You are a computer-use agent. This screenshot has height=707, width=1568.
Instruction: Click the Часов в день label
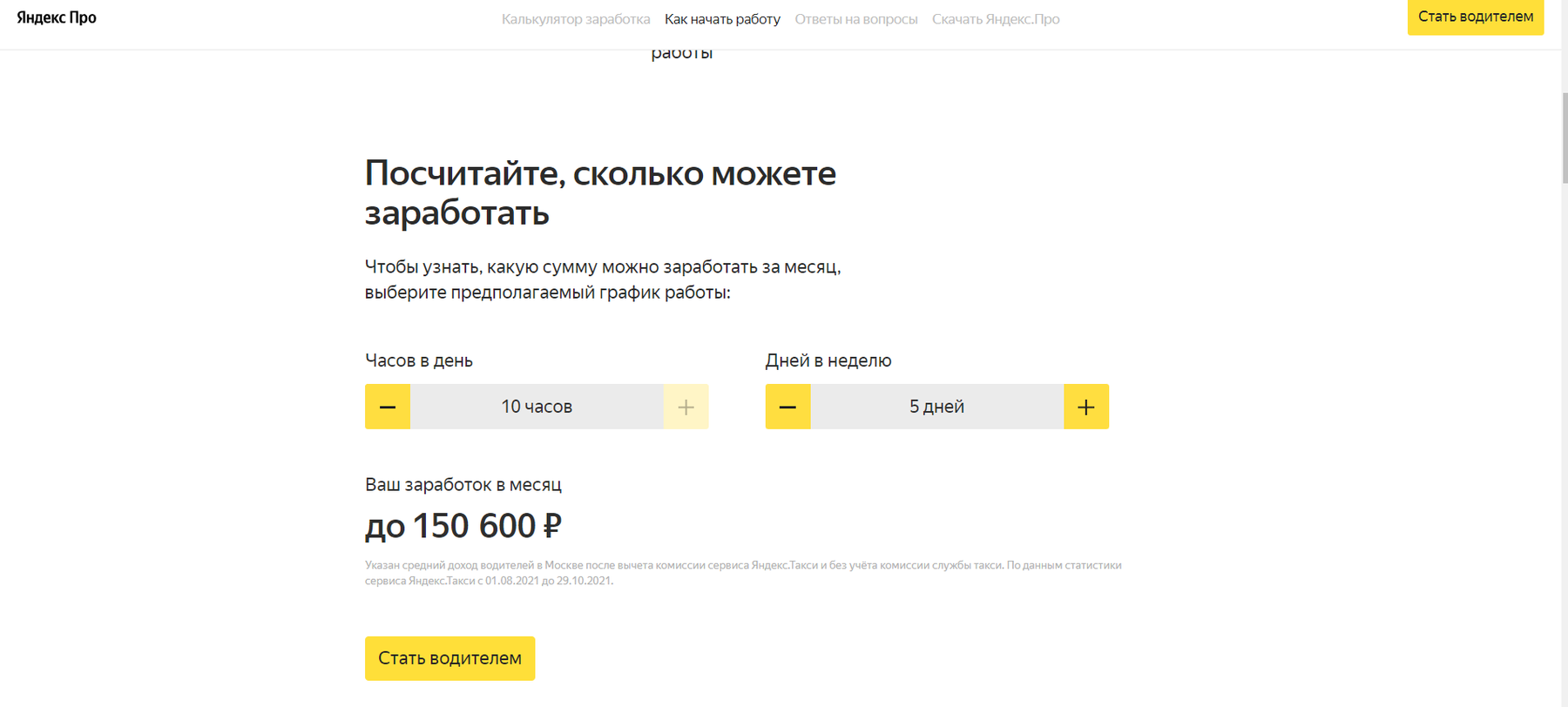[419, 360]
